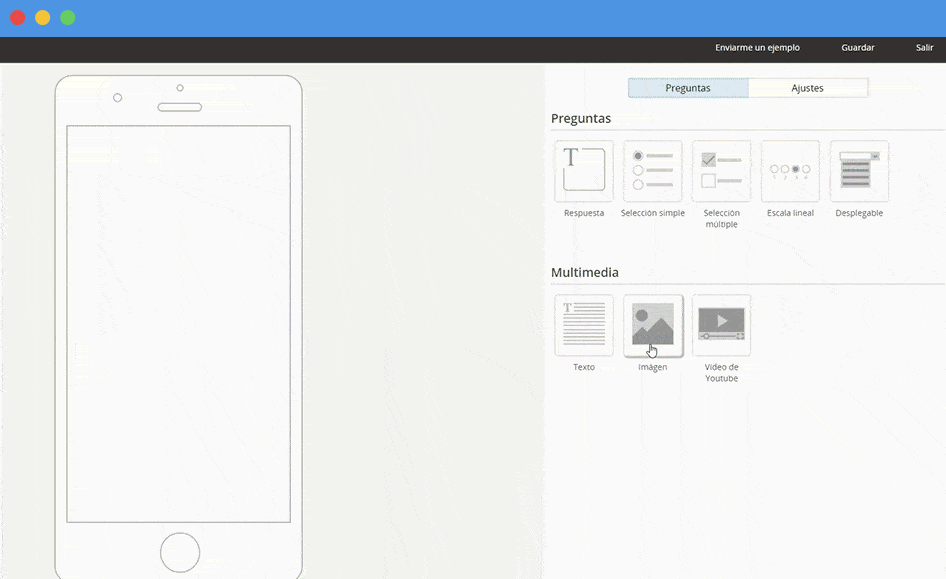Click the yellow minimize traffic light

42,17
